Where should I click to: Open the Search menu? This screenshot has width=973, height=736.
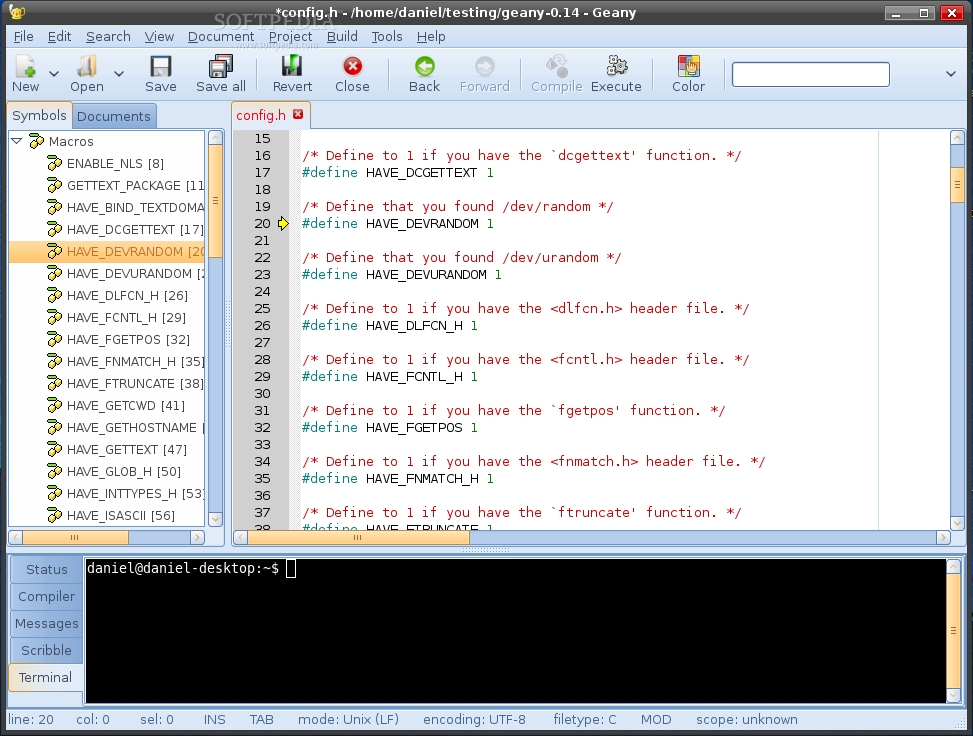[108, 37]
